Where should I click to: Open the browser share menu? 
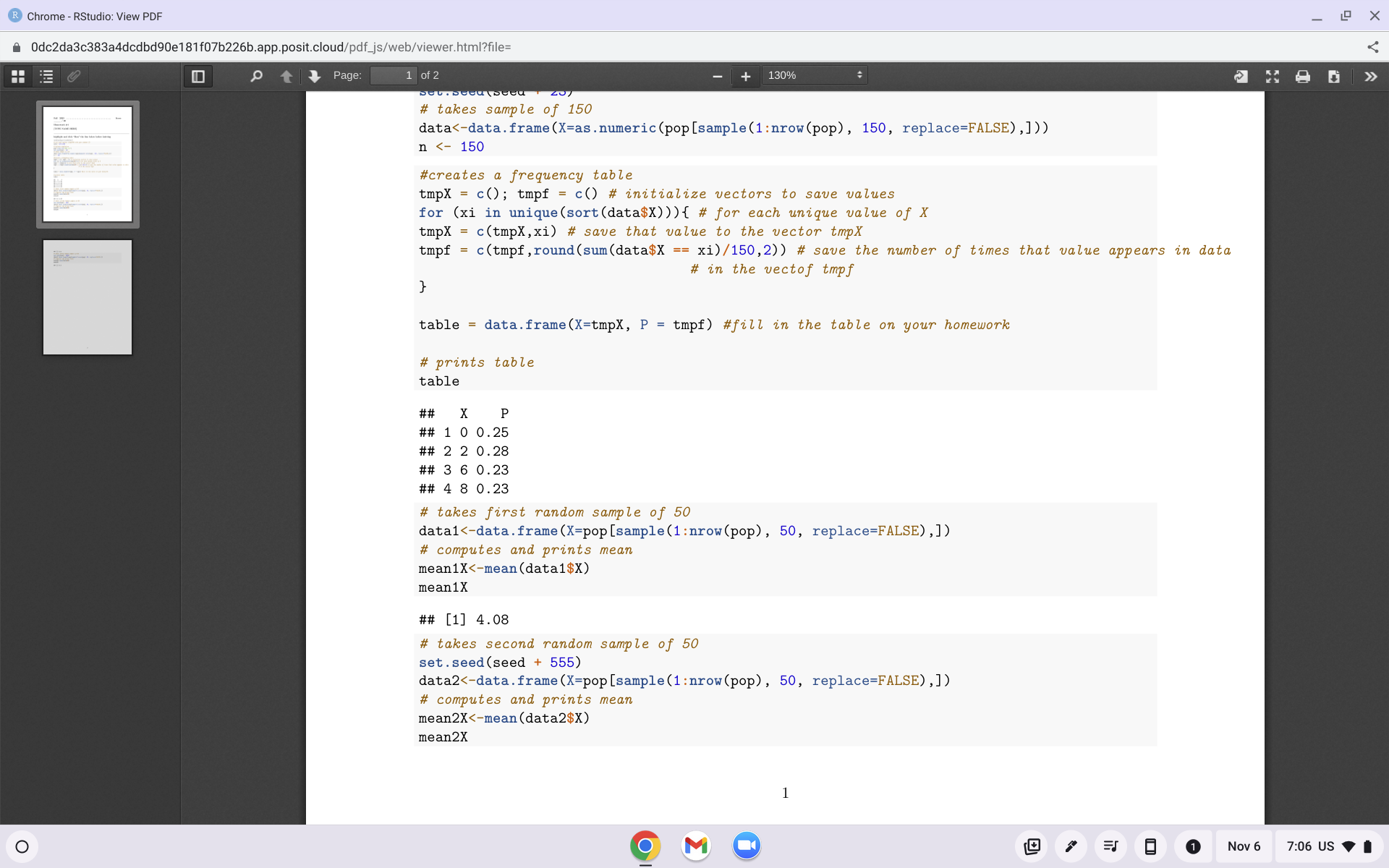click(x=1372, y=47)
